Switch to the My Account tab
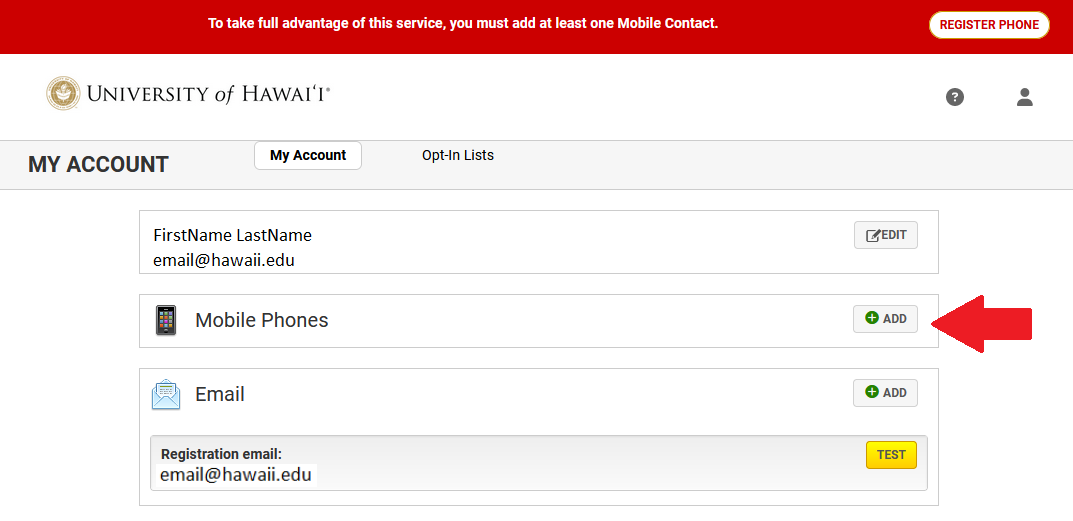 pos(308,155)
